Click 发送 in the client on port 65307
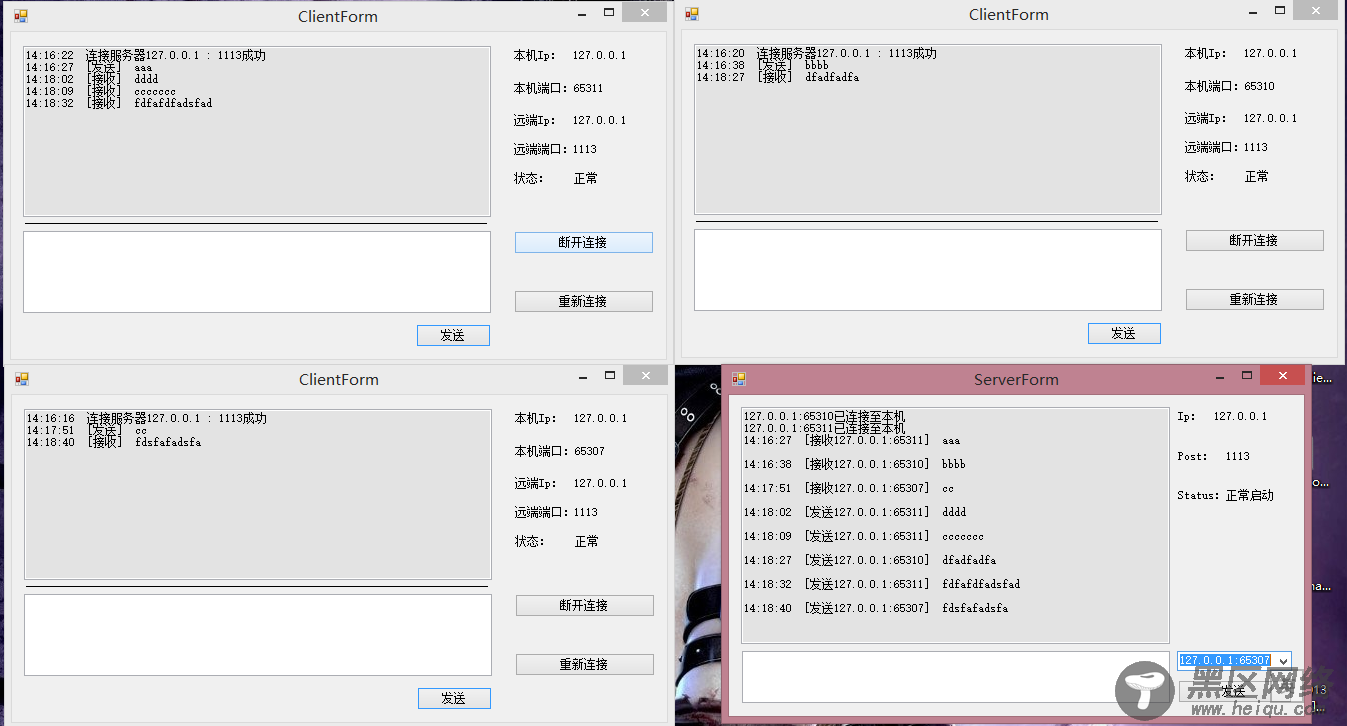 pyautogui.click(x=454, y=698)
